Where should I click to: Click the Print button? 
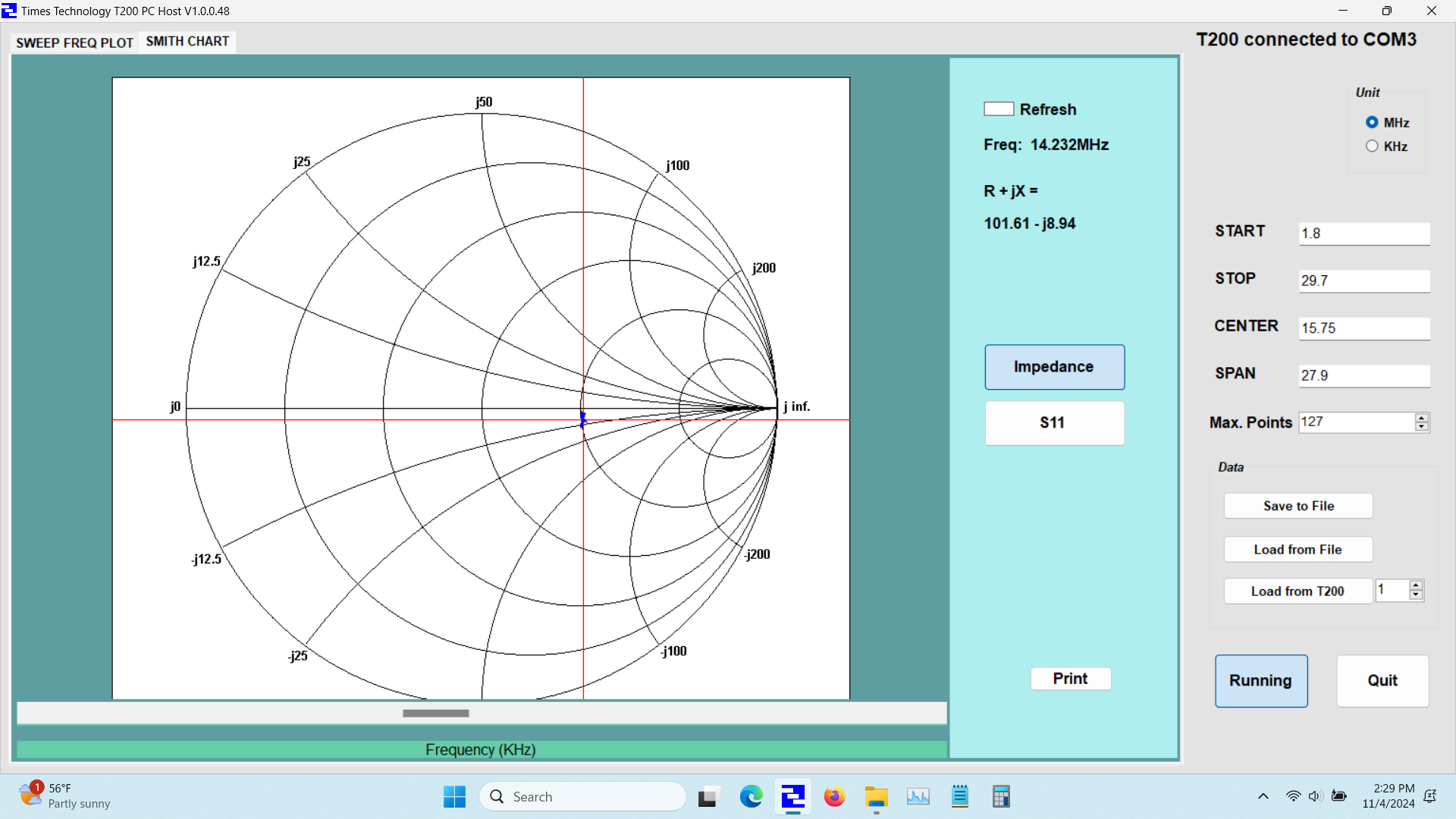coord(1070,679)
